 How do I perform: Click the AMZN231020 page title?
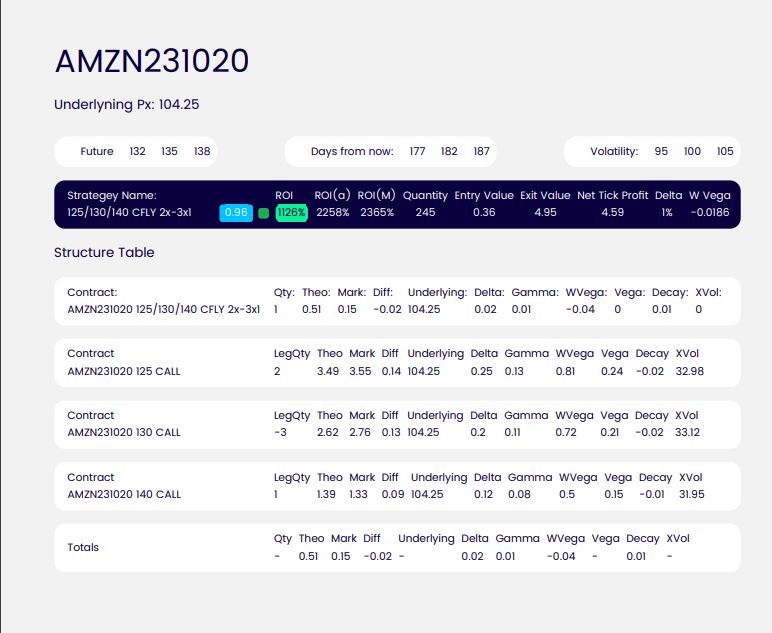click(151, 62)
